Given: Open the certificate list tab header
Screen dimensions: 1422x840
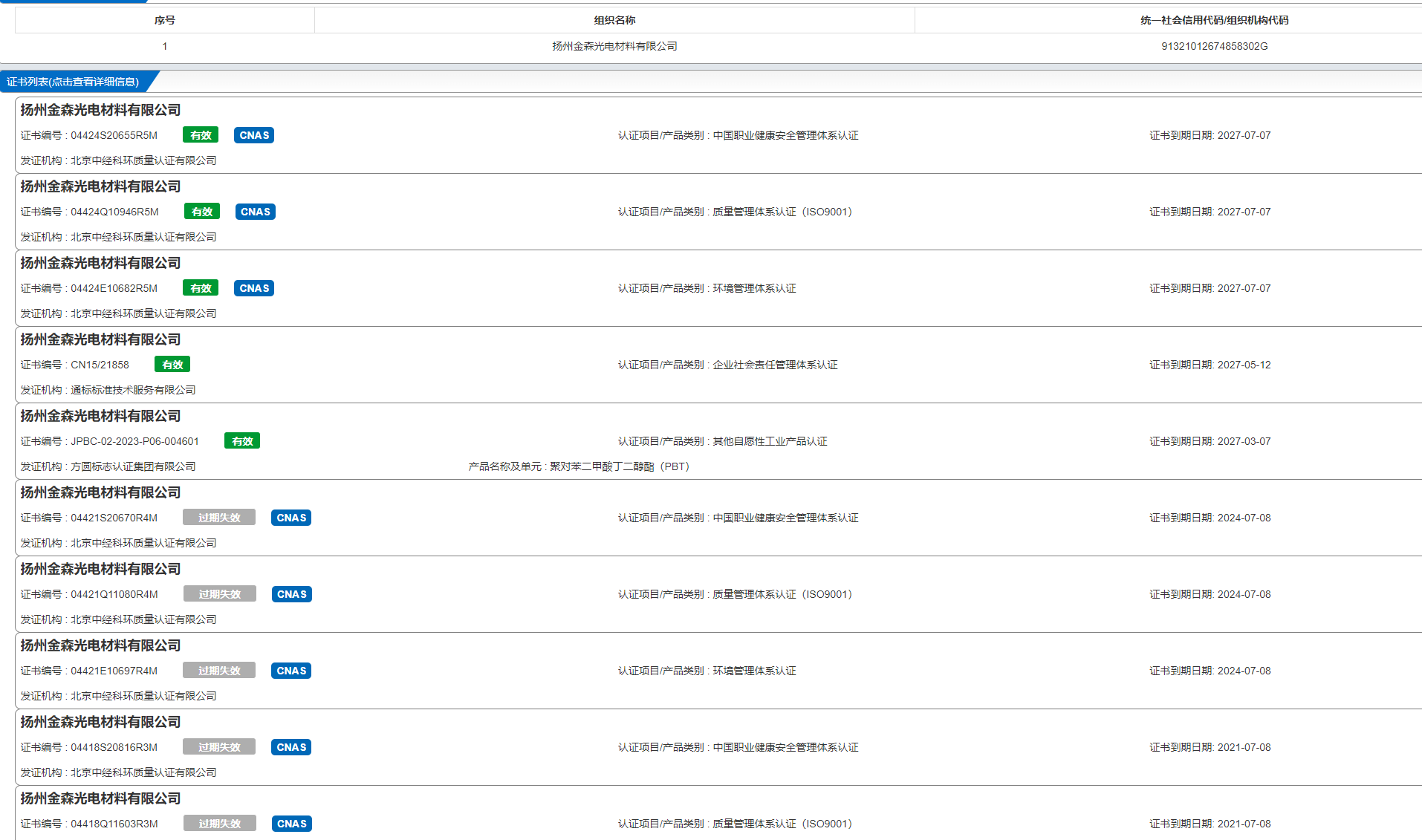Looking at the screenshot, I should tap(74, 82).
